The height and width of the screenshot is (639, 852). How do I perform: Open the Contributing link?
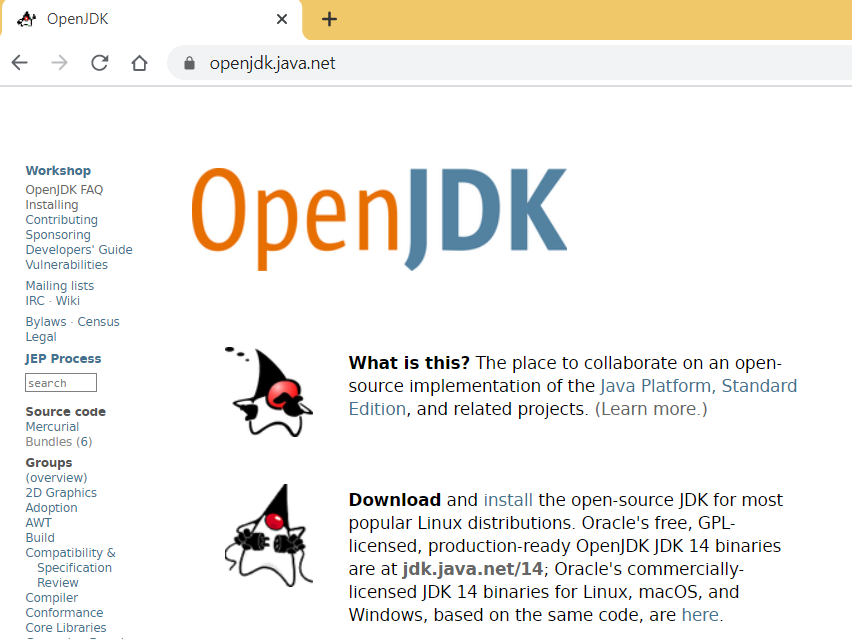click(x=61, y=220)
